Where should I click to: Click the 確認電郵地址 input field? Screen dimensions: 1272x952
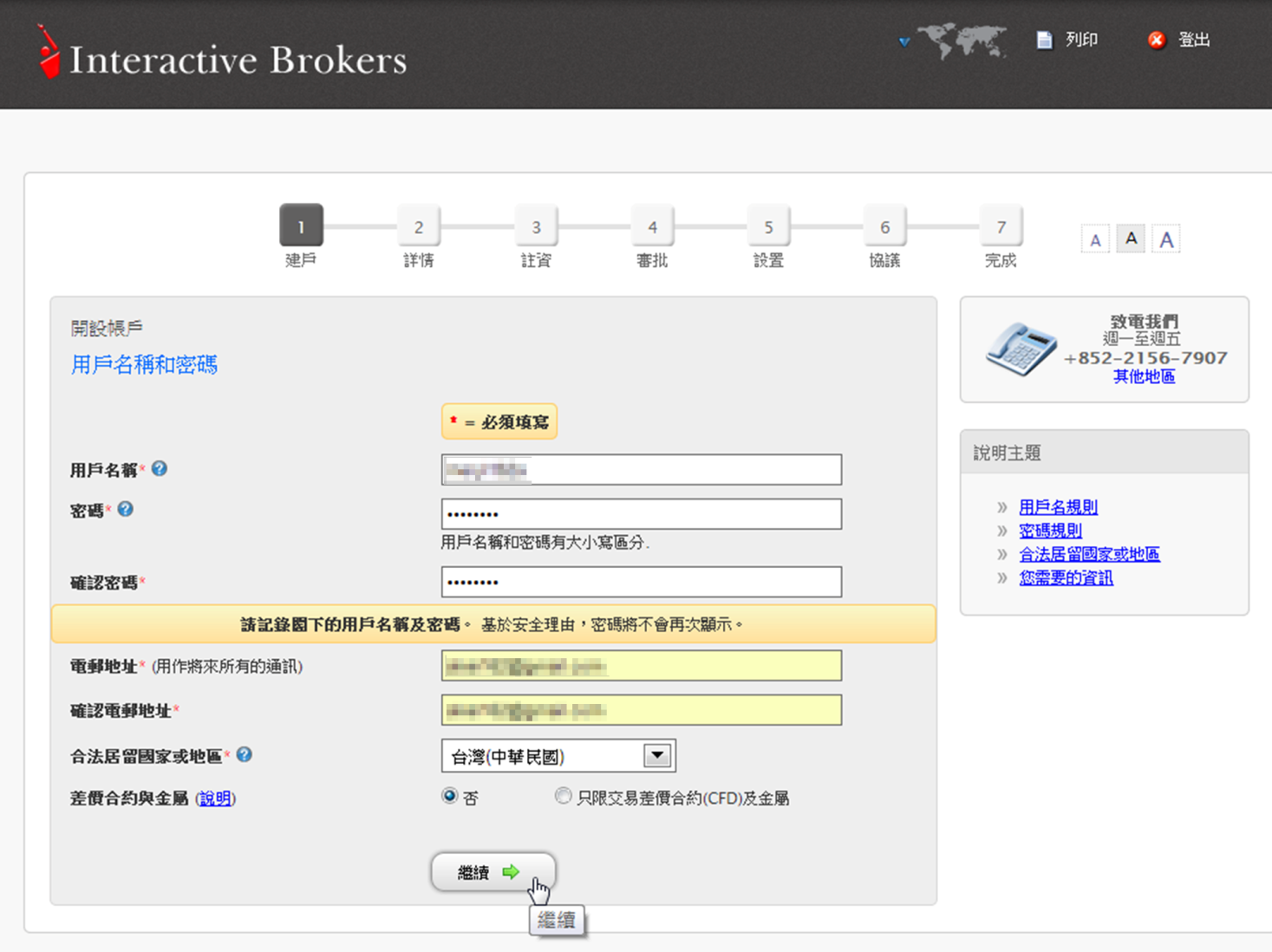642,710
